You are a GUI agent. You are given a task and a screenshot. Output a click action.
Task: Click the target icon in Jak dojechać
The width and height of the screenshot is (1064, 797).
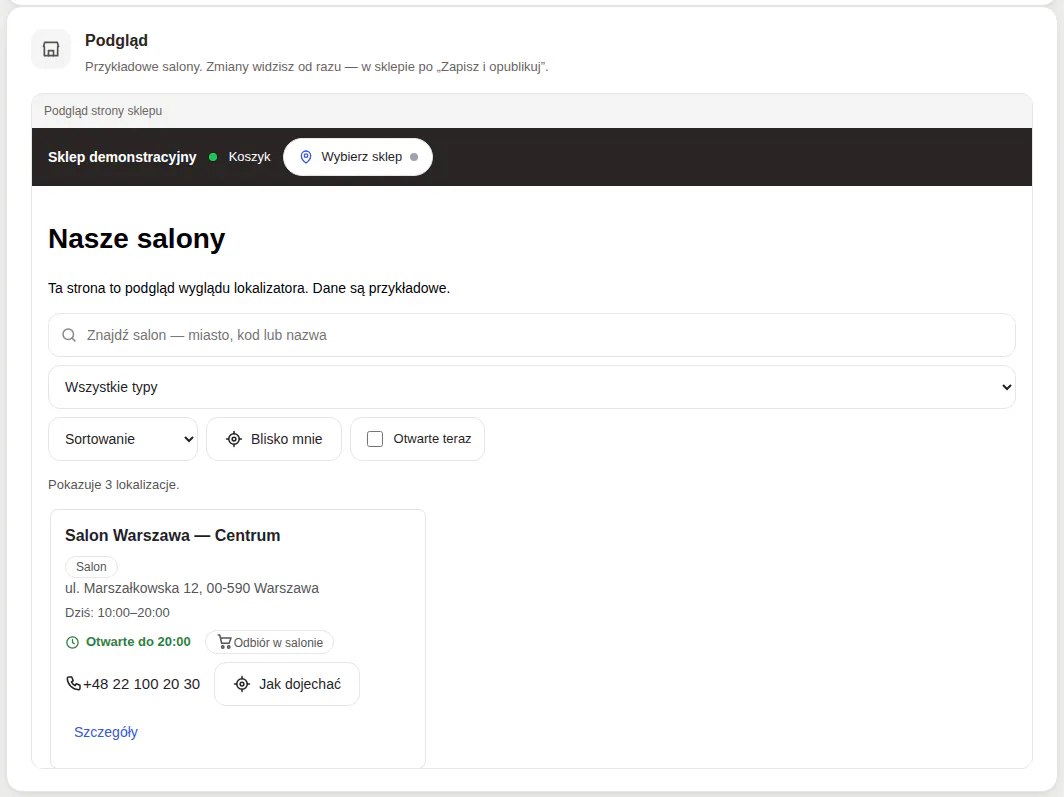[242, 684]
